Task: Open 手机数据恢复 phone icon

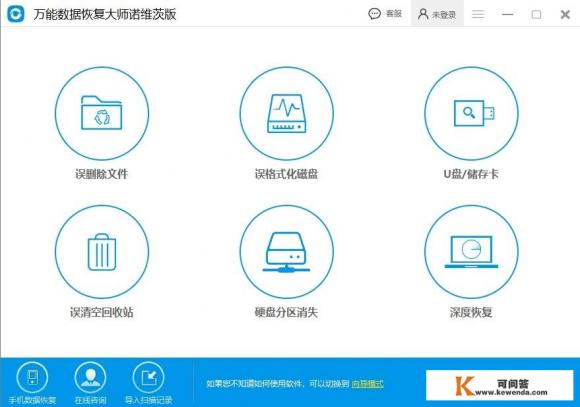Action: click(x=32, y=377)
